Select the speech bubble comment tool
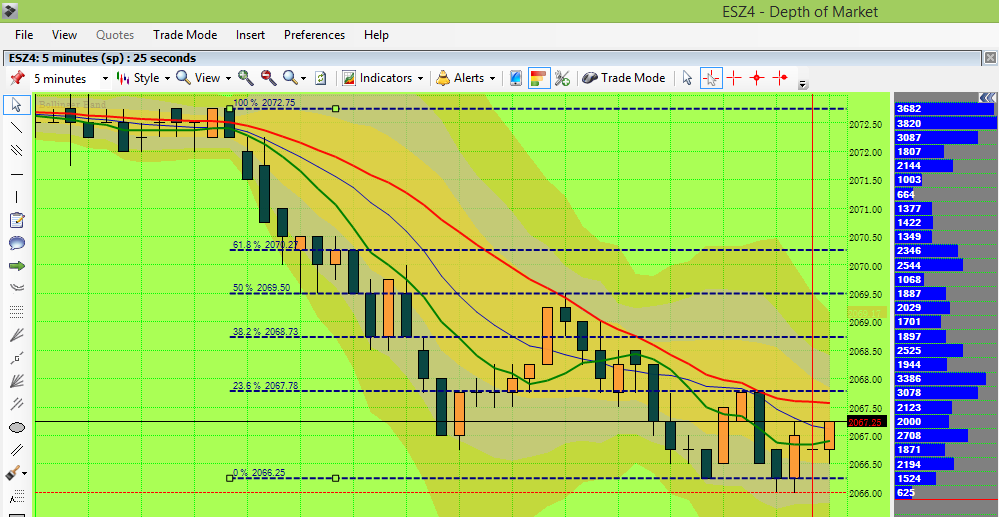Viewport: 999px width, 517px height. click(x=17, y=243)
